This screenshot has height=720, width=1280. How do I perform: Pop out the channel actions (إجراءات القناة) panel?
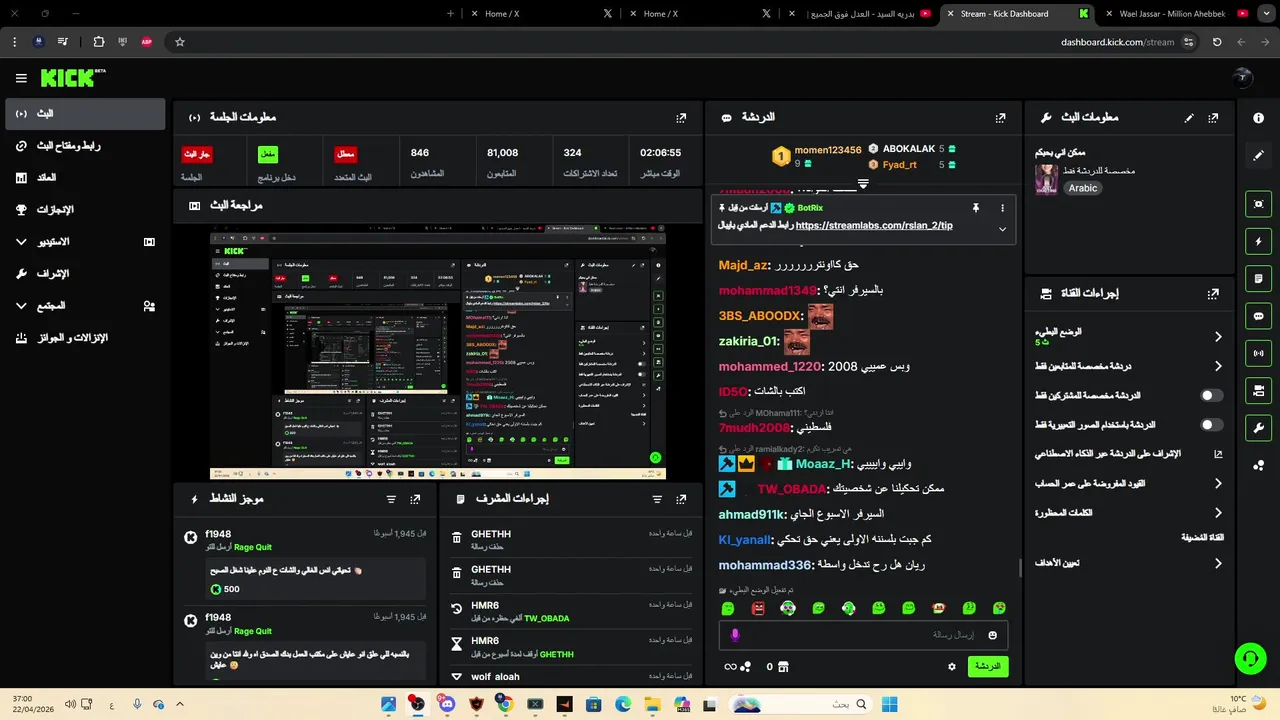tap(1213, 294)
